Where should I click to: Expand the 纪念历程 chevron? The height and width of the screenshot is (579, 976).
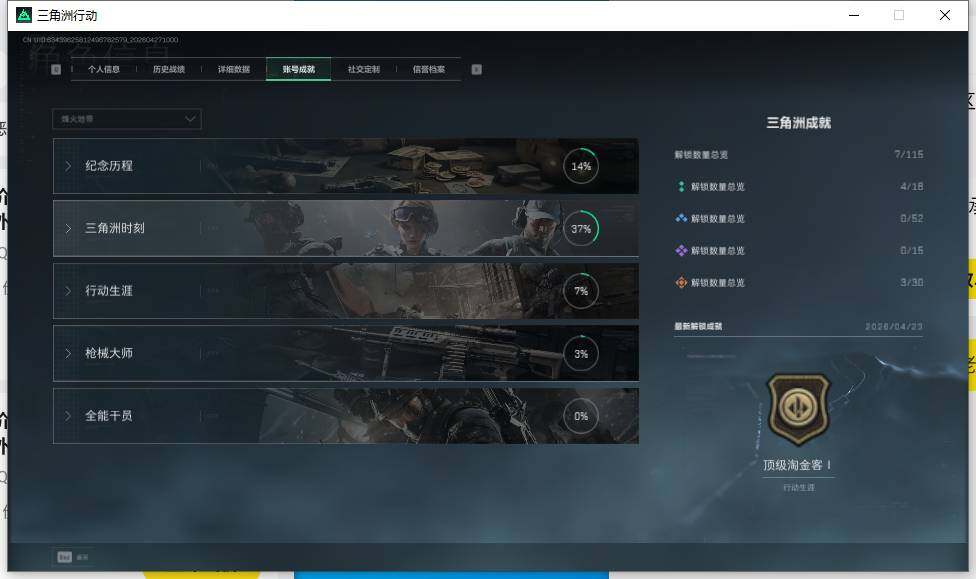pyautogui.click(x=68, y=166)
